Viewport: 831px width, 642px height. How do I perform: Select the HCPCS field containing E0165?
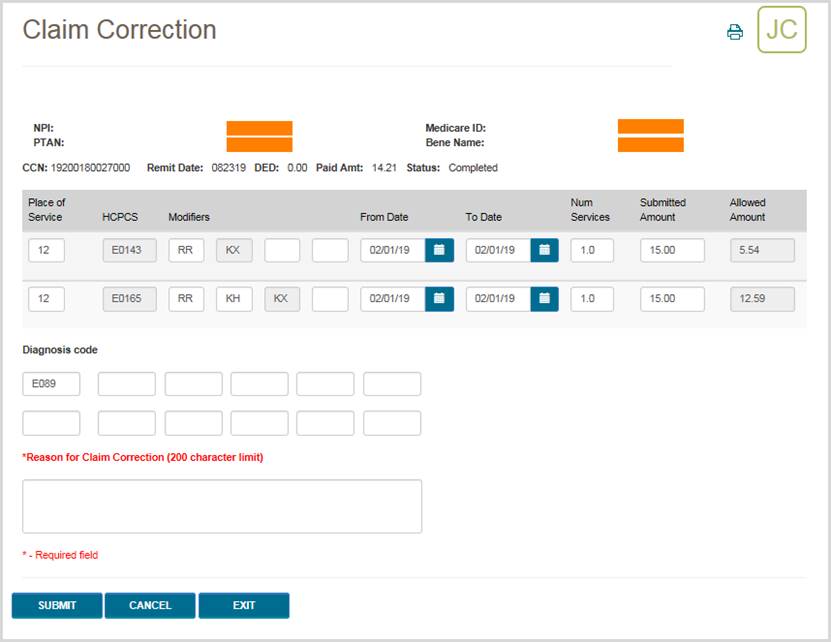tap(128, 299)
